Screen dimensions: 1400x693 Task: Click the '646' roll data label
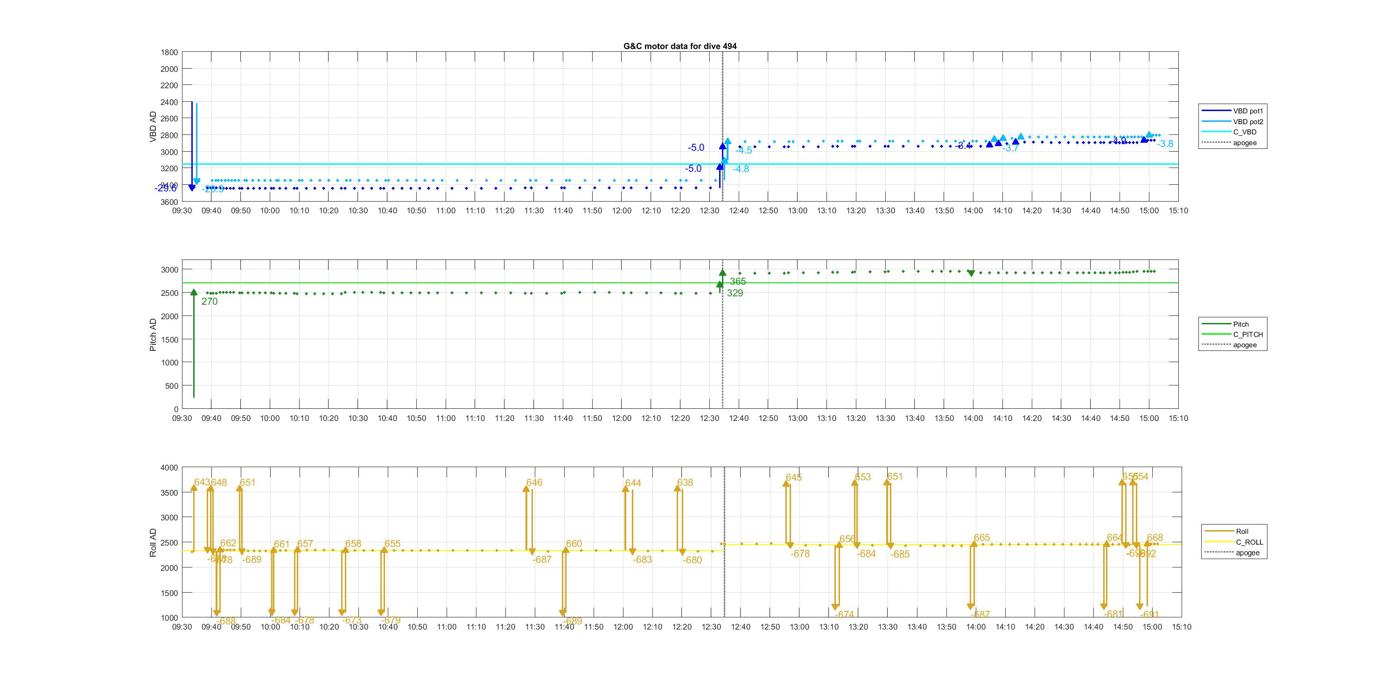tap(534, 483)
